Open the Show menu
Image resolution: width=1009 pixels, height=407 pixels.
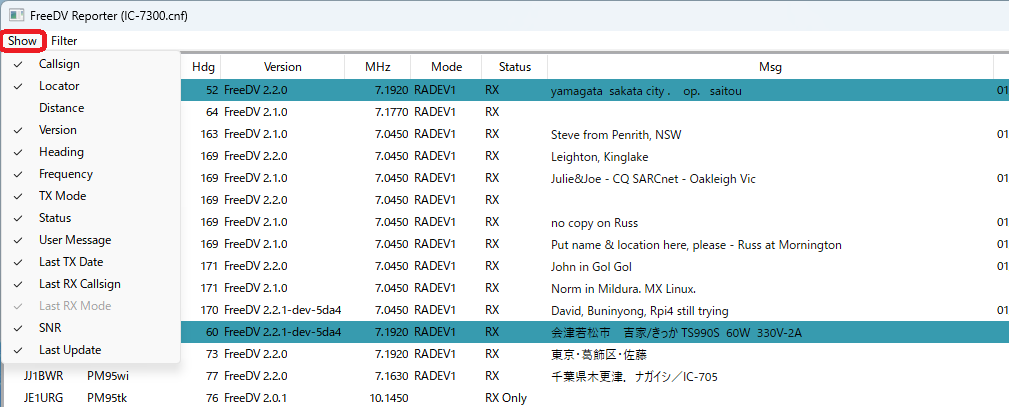tap(23, 41)
